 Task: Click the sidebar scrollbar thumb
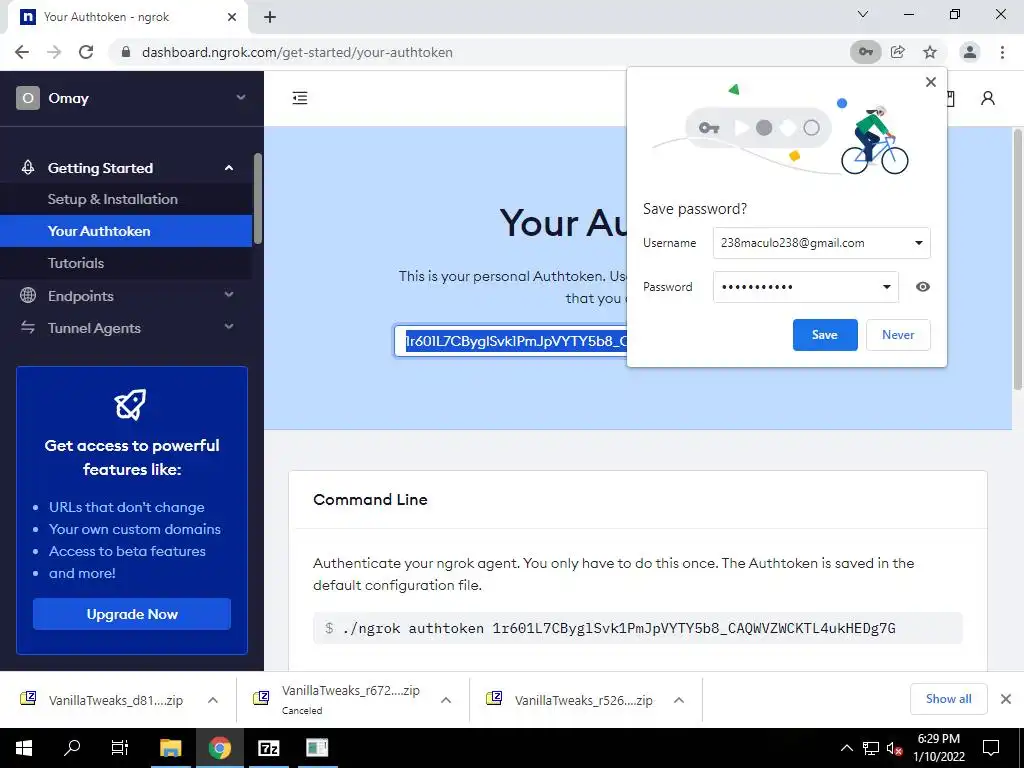[x=258, y=199]
